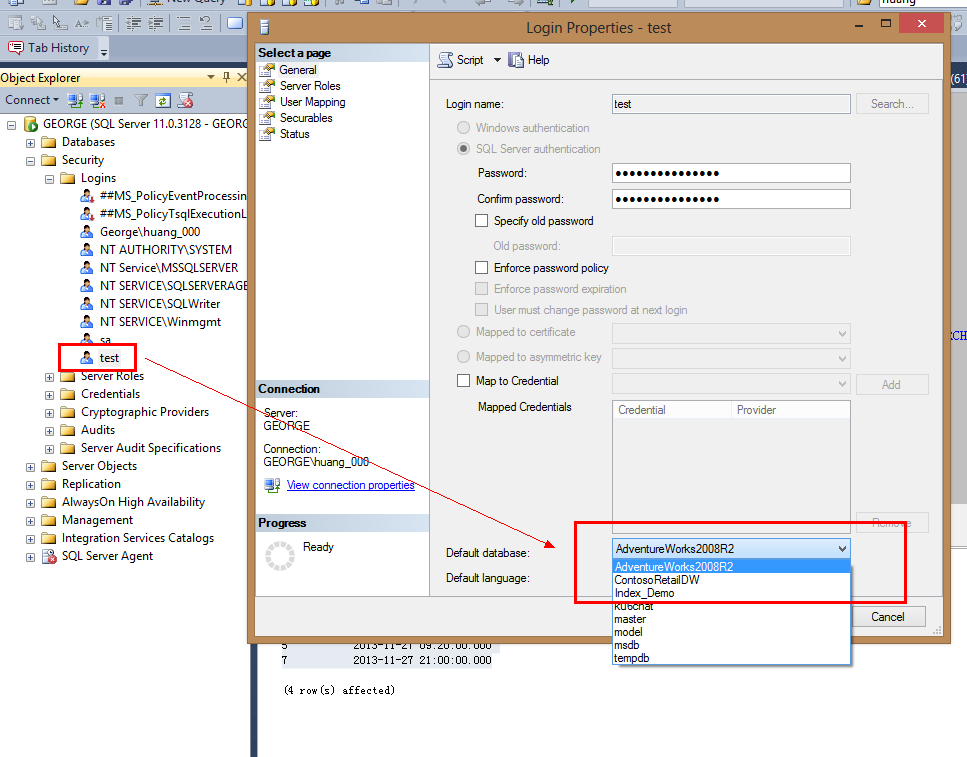Expand the Databases node in Object Explorer
Screen dimensions: 967x757
point(32,143)
